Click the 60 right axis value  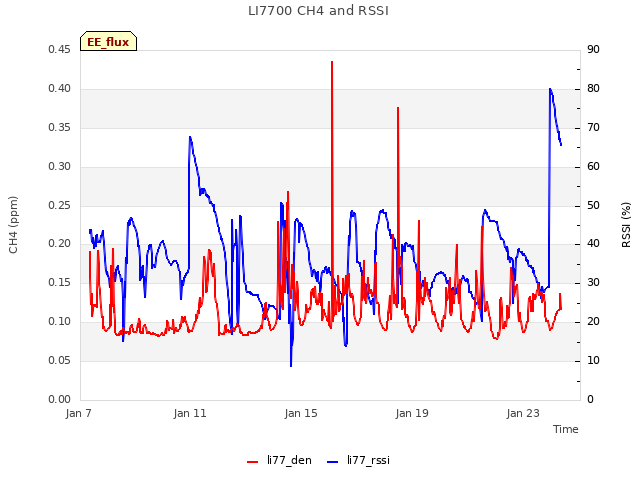593,167
